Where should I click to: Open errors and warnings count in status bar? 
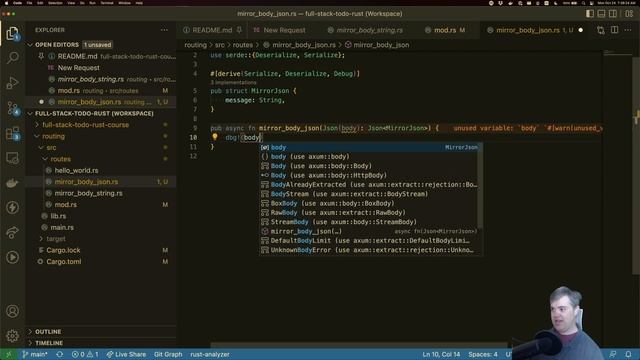85,354
